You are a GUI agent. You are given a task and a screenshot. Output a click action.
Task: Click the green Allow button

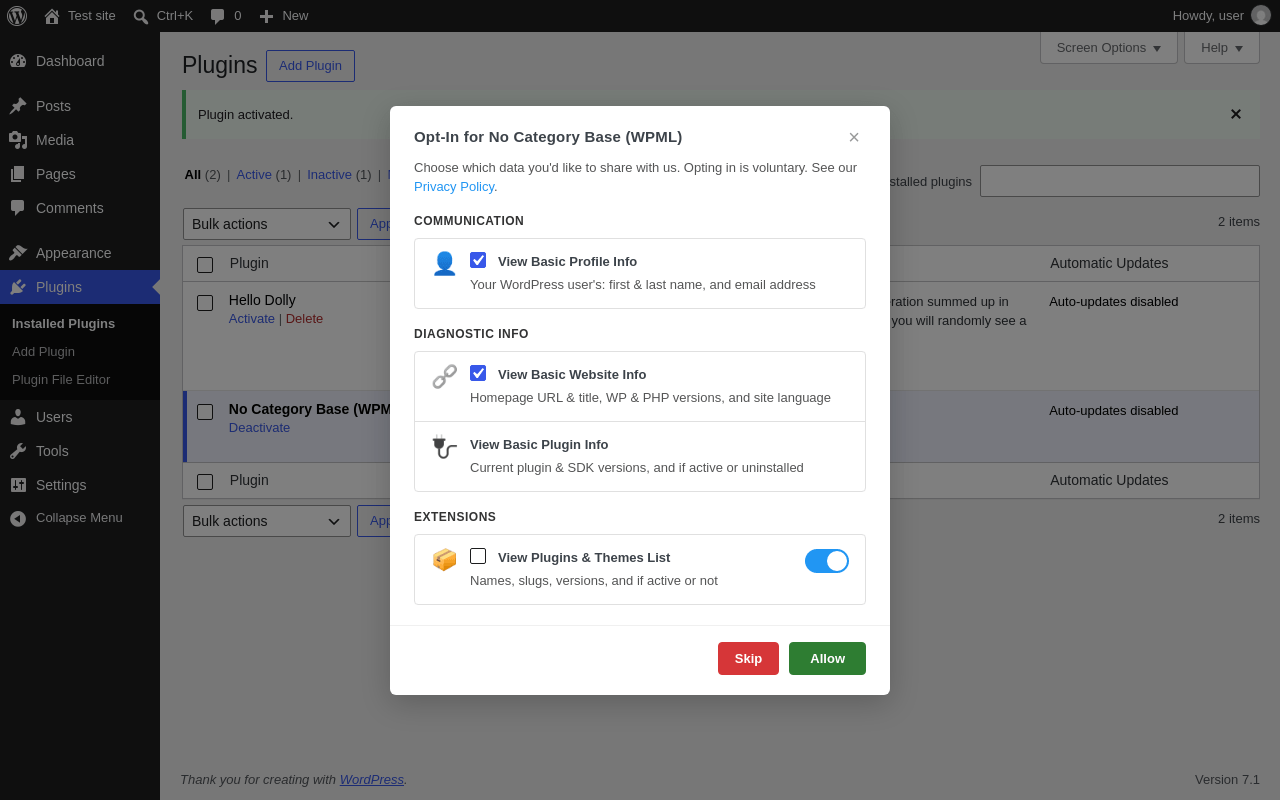coord(827,658)
